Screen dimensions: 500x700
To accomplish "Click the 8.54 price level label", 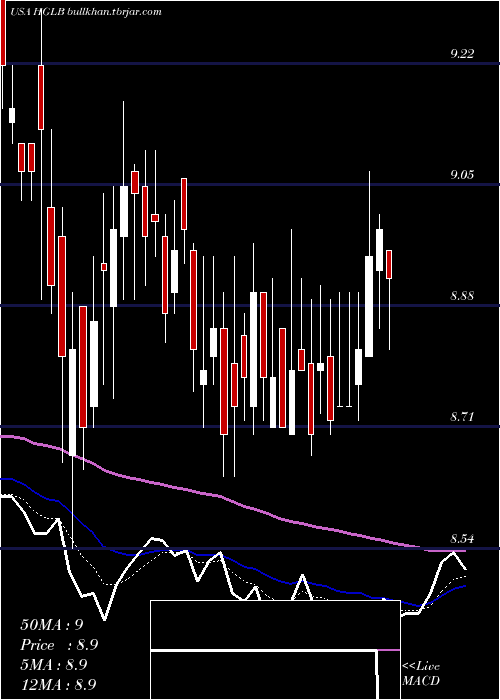I will [x=462, y=539].
